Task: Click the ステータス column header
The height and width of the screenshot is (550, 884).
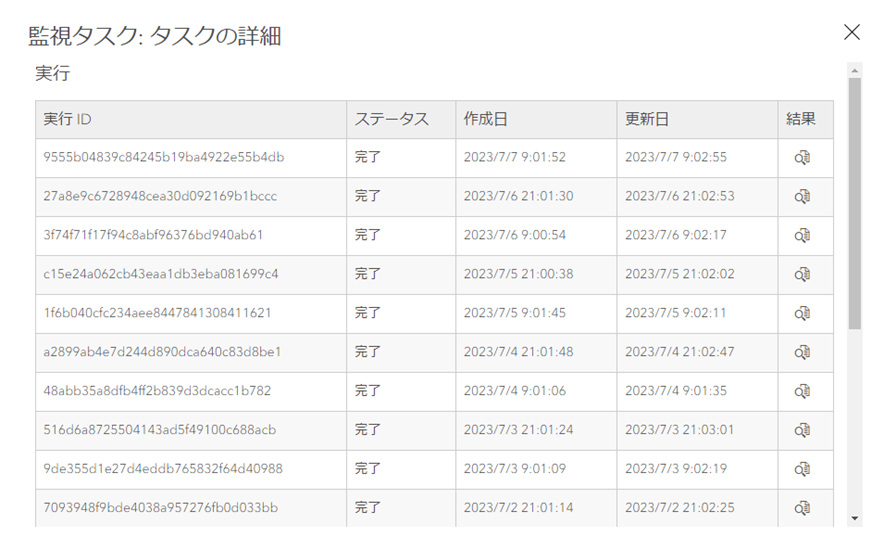Action: (391, 119)
